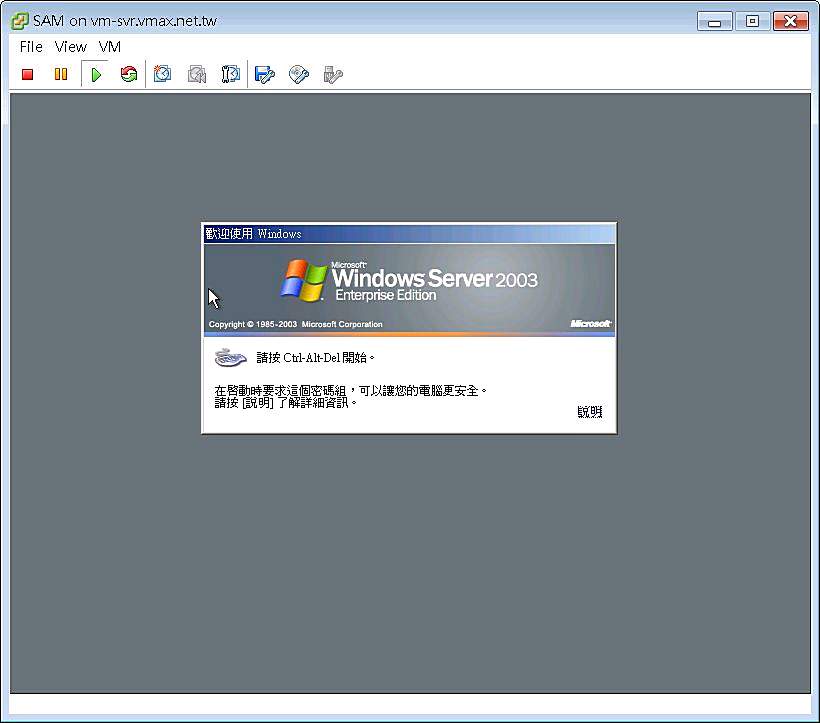This screenshot has width=820, height=723.
Task: Click the Windows Server 2003 logo banner
Action: [409, 290]
